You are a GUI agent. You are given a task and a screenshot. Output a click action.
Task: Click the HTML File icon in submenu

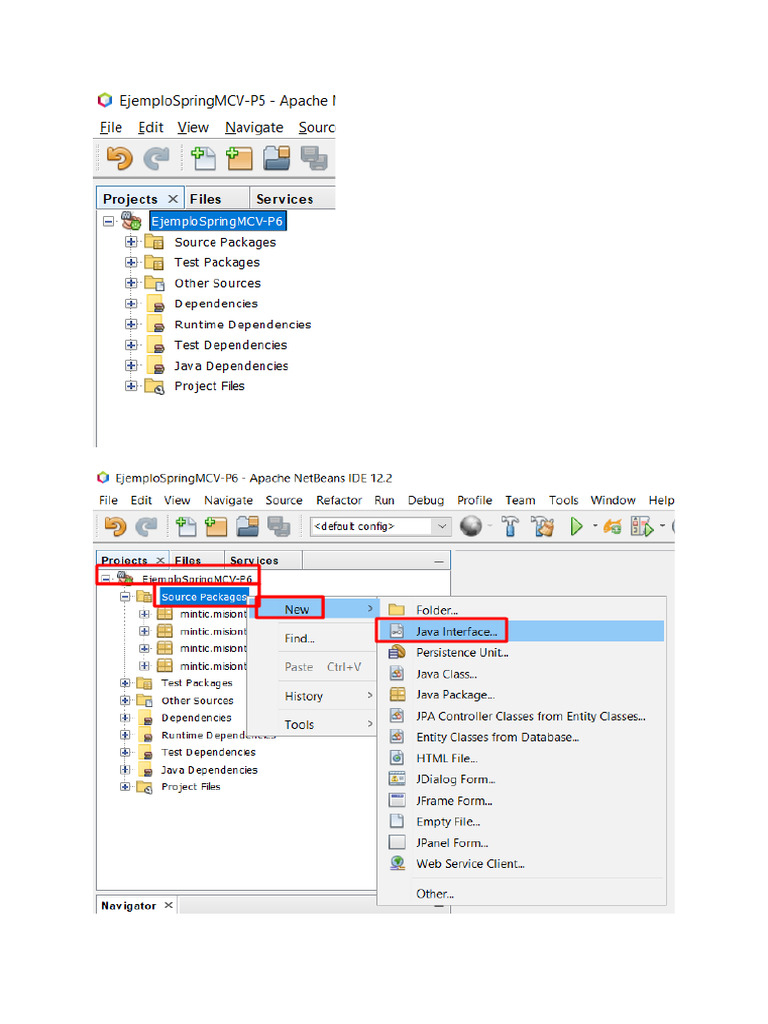pyautogui.click(x=396, y=758)
